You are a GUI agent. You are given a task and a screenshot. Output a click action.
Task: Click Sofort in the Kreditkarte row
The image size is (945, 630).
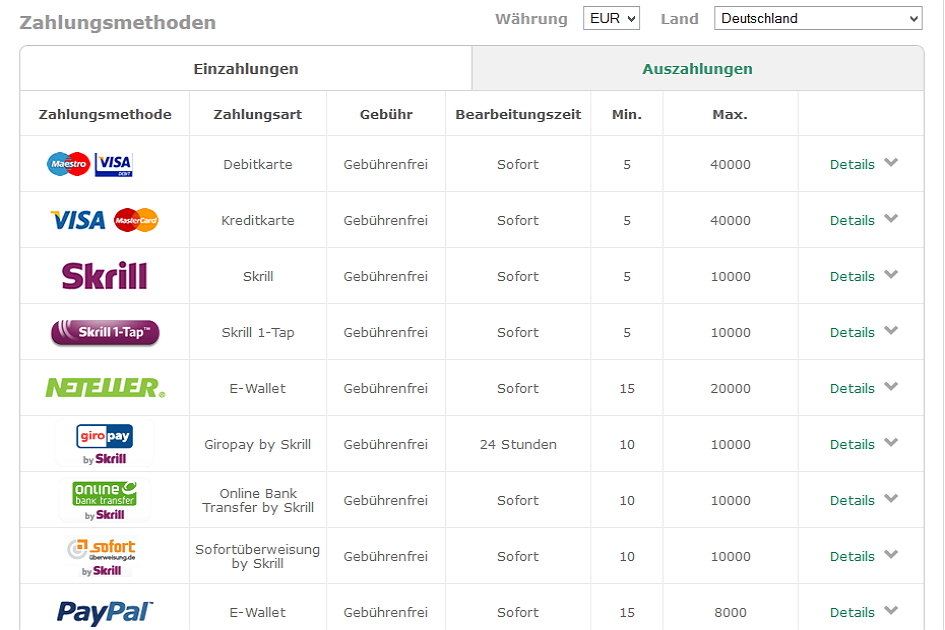[x=518, y=221]
